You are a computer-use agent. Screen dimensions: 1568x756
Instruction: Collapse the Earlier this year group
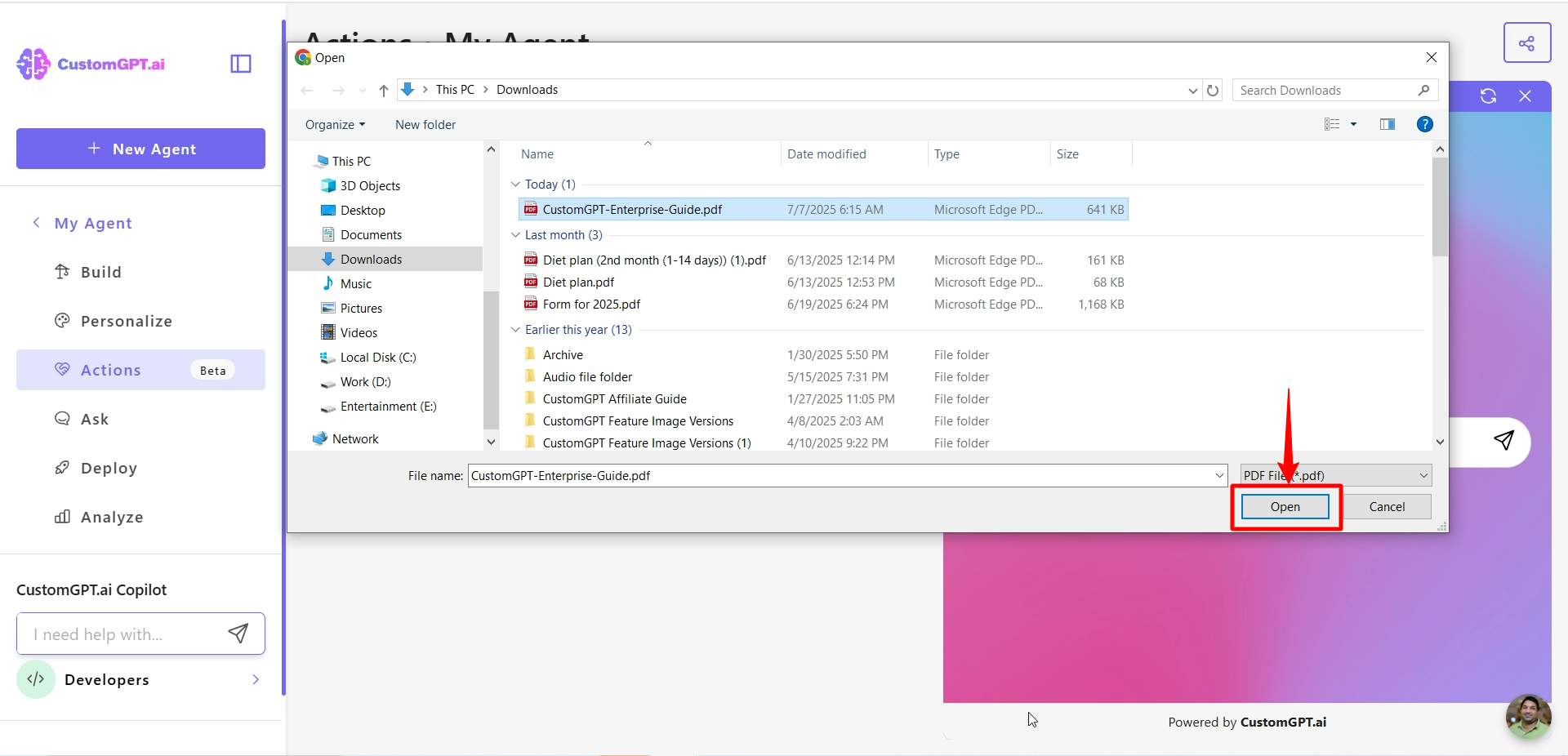[515, 330]
